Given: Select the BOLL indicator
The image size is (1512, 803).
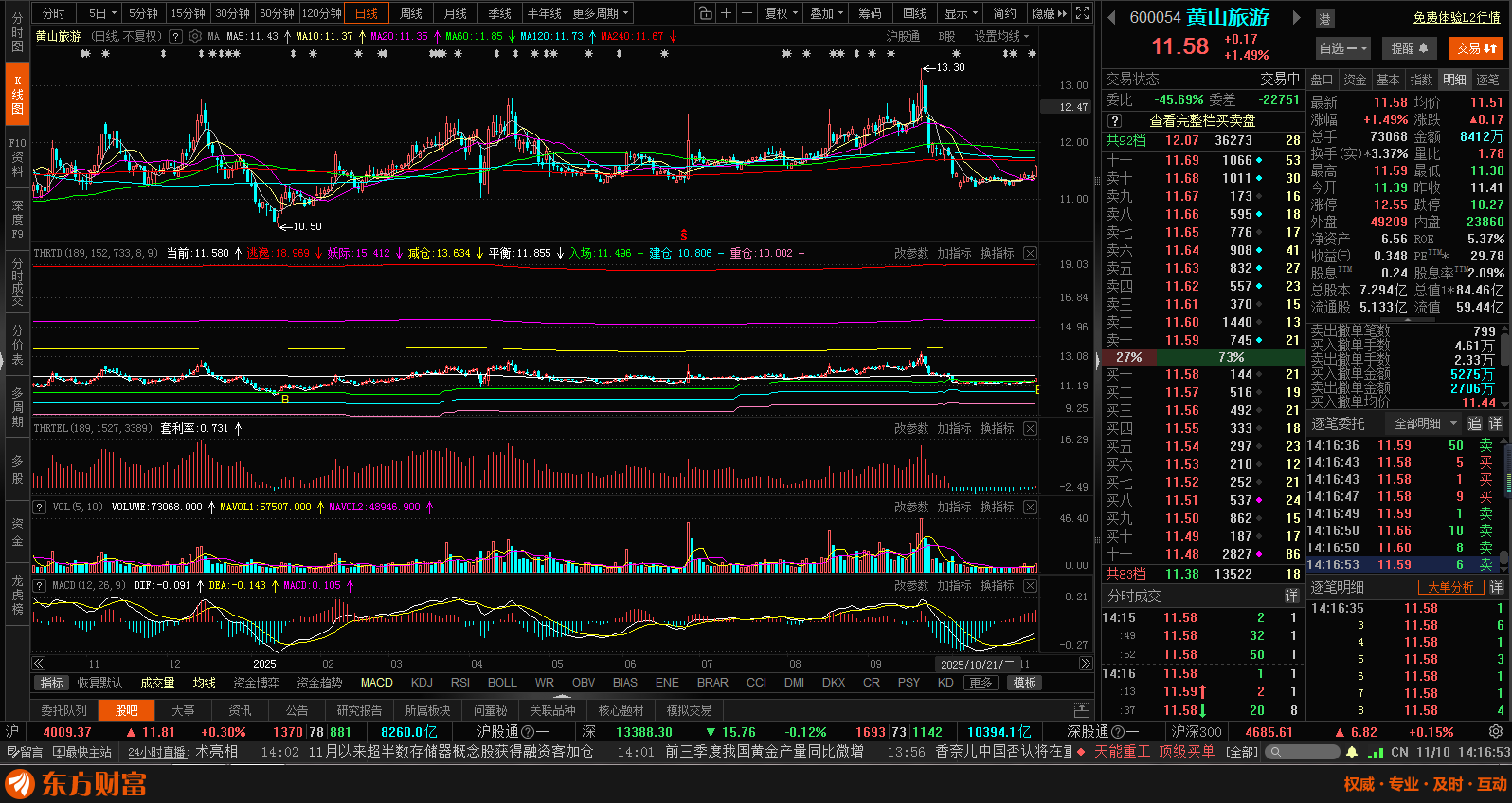Looking at the screenshot, I should point(502,683).
